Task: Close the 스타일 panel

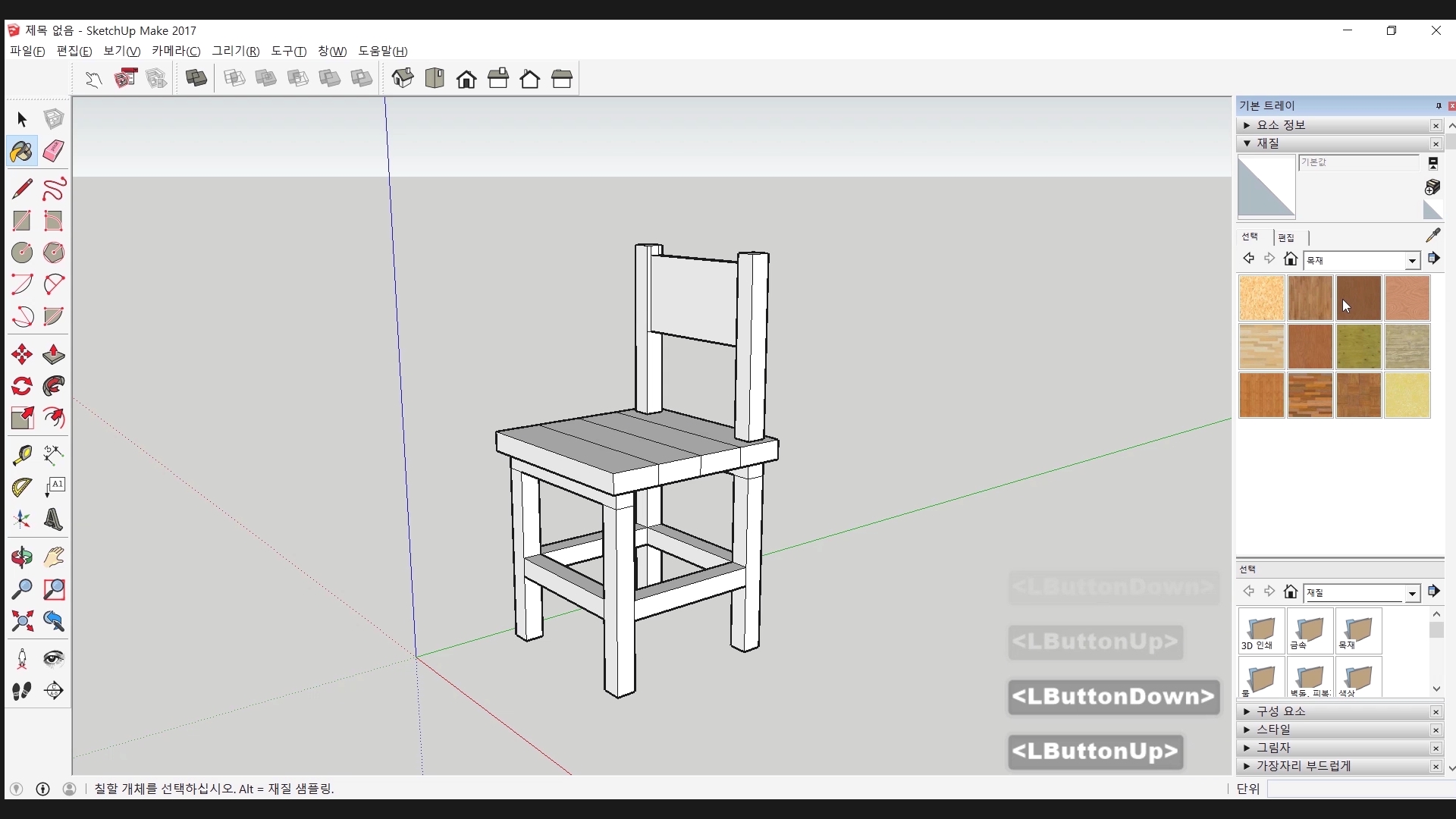Action: coord(1436,730)
